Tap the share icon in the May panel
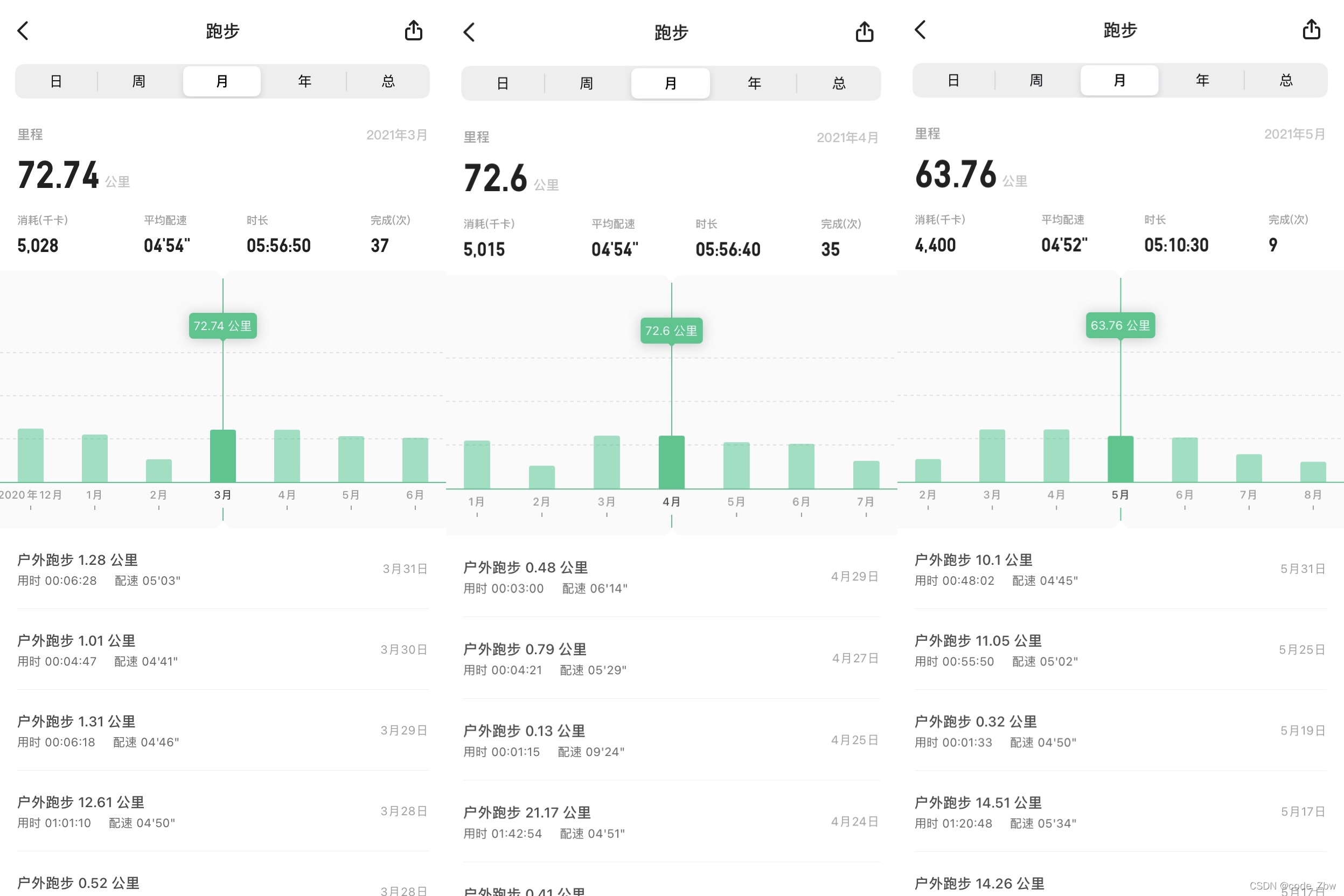Viewport: 1344px width, 896px height. (x=1311, y=30)
